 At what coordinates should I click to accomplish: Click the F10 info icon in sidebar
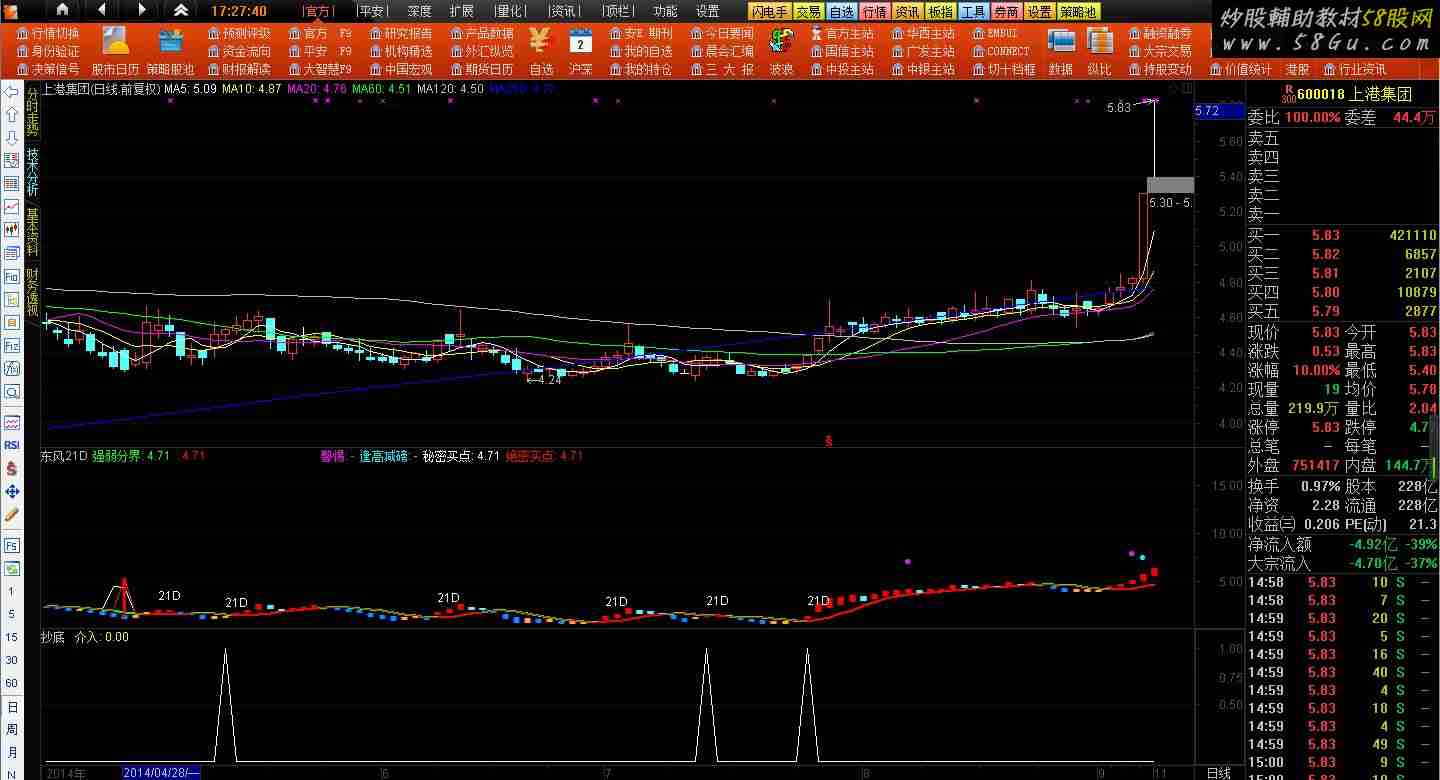(x=12, y=276)
